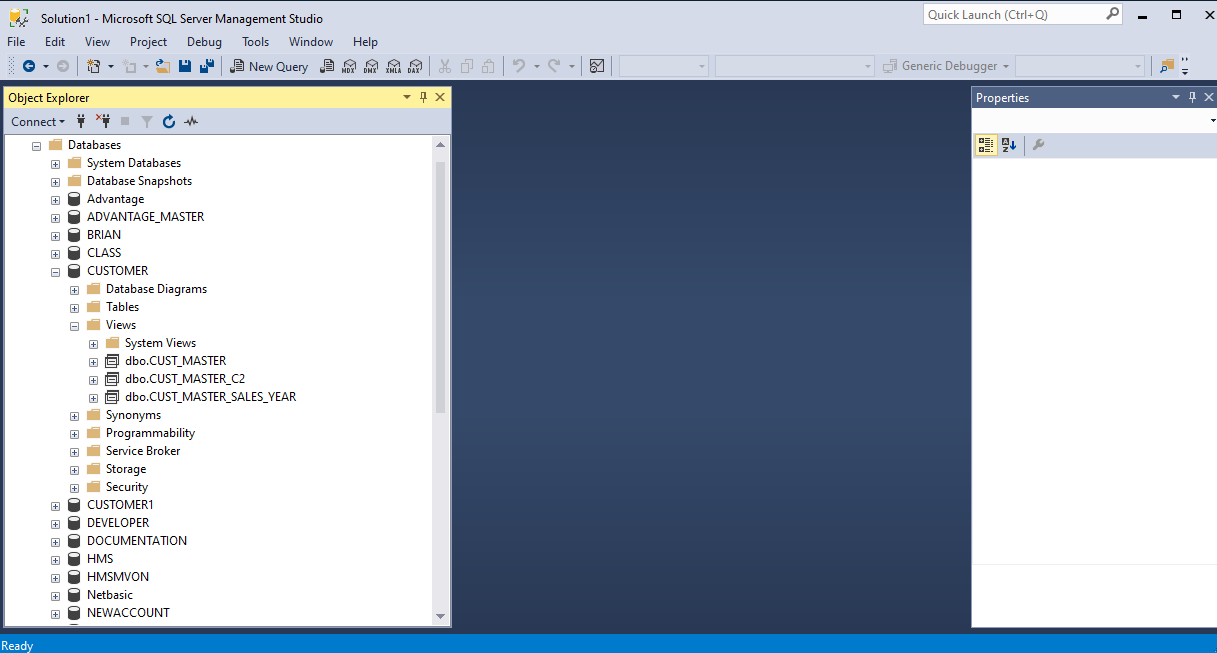
Task: Open Object Explorer window position menu
Action: (407, 97)
